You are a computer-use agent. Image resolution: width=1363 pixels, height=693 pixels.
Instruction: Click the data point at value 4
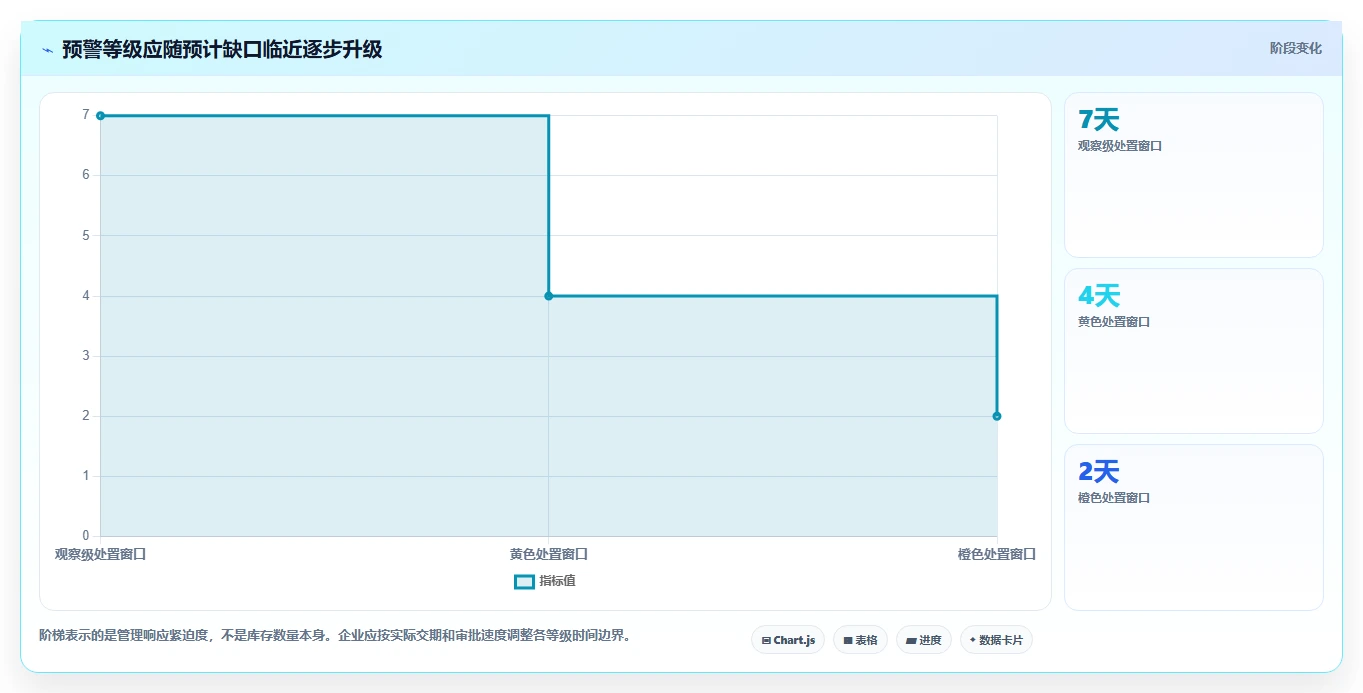click(548, 296)
